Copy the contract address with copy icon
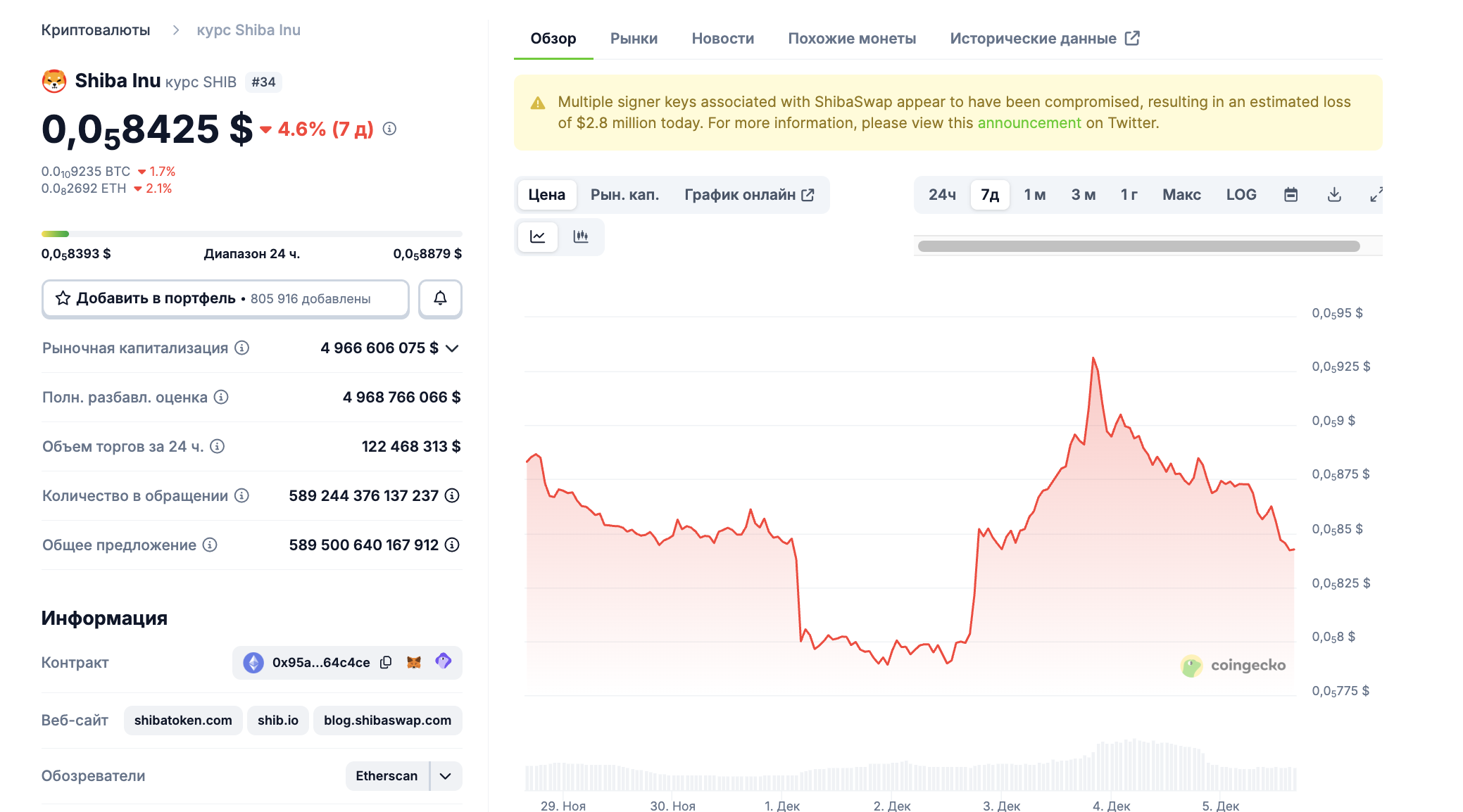 click(386, 662)
